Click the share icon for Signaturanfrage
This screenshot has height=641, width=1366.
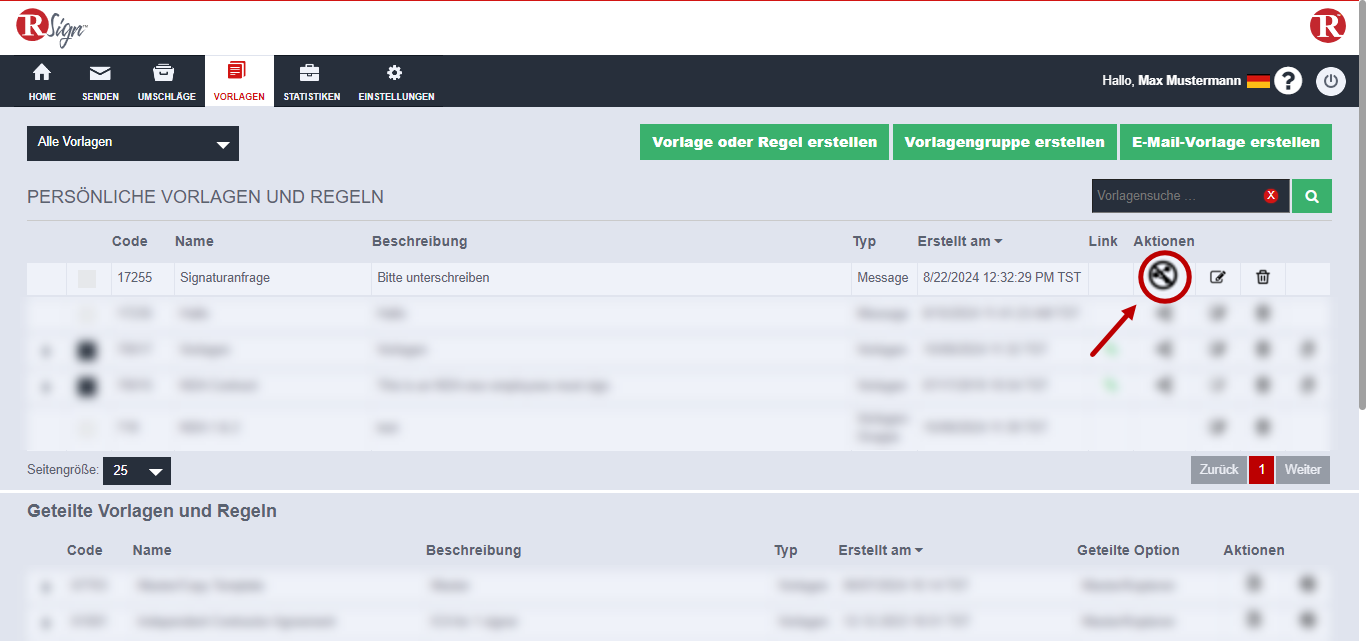[x=1161, y=277]
